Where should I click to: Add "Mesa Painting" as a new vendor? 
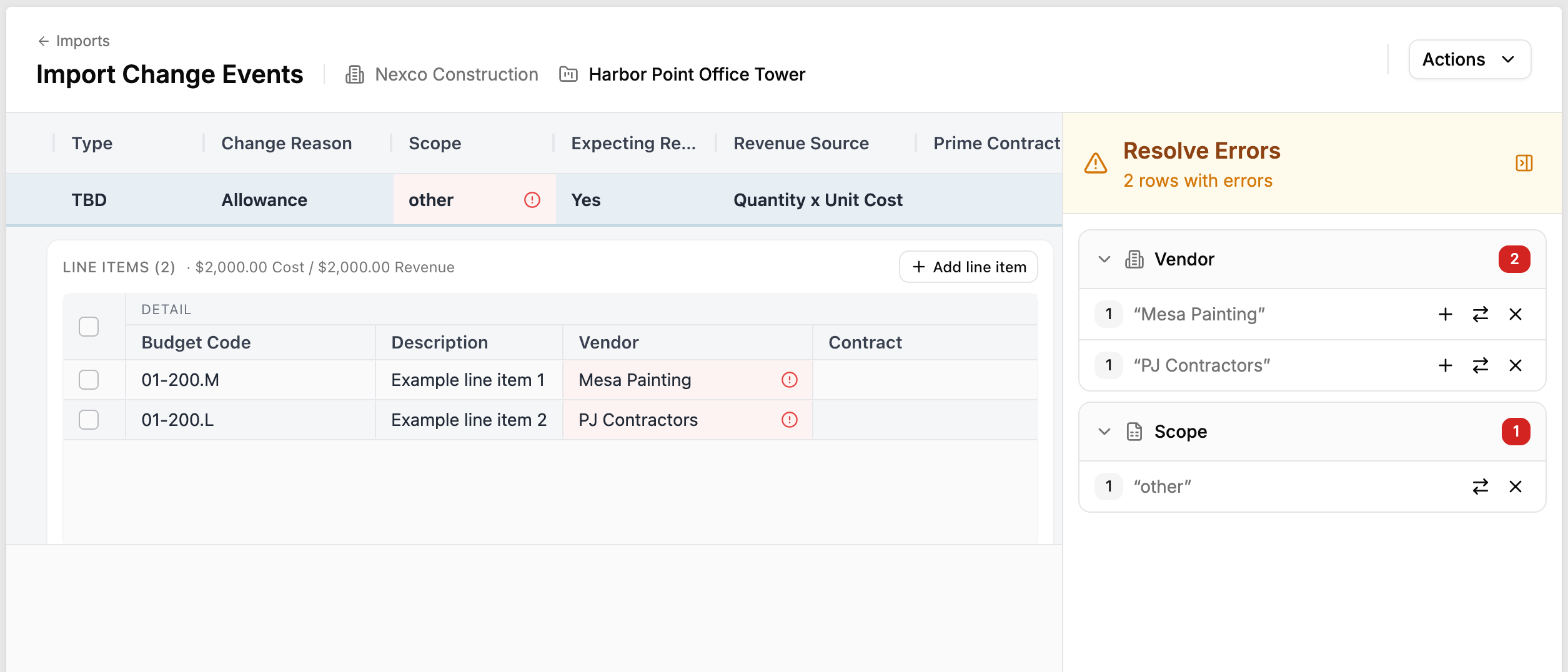coord(1445,314)
